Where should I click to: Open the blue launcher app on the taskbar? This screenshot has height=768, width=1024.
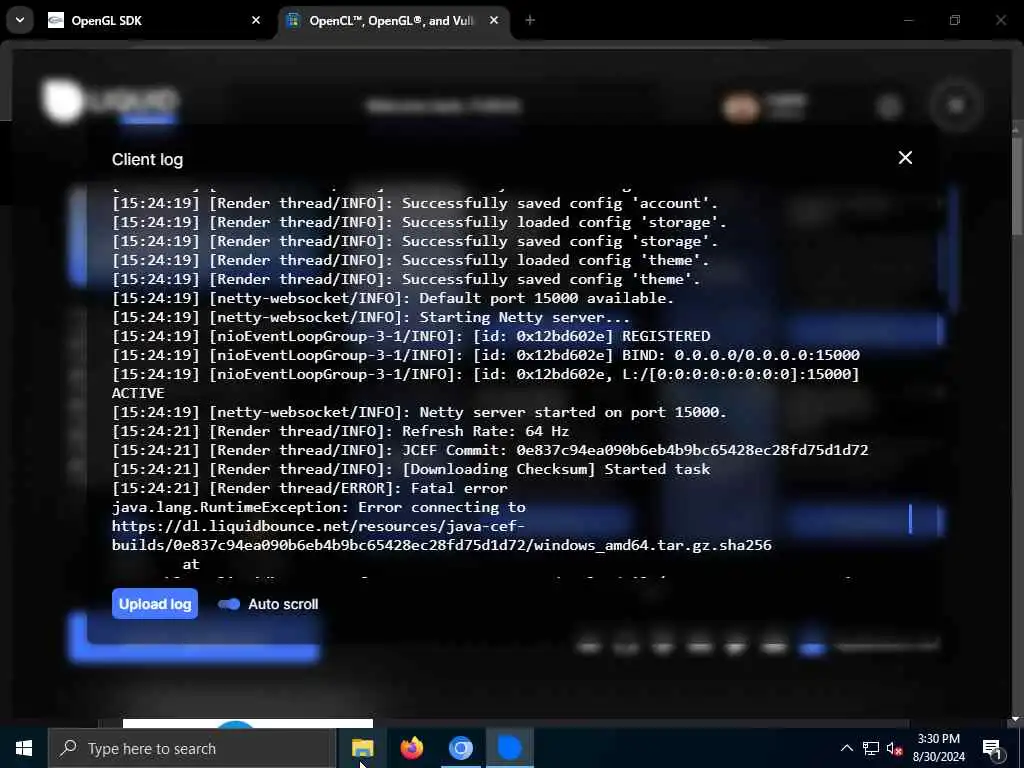click(509, 748)
